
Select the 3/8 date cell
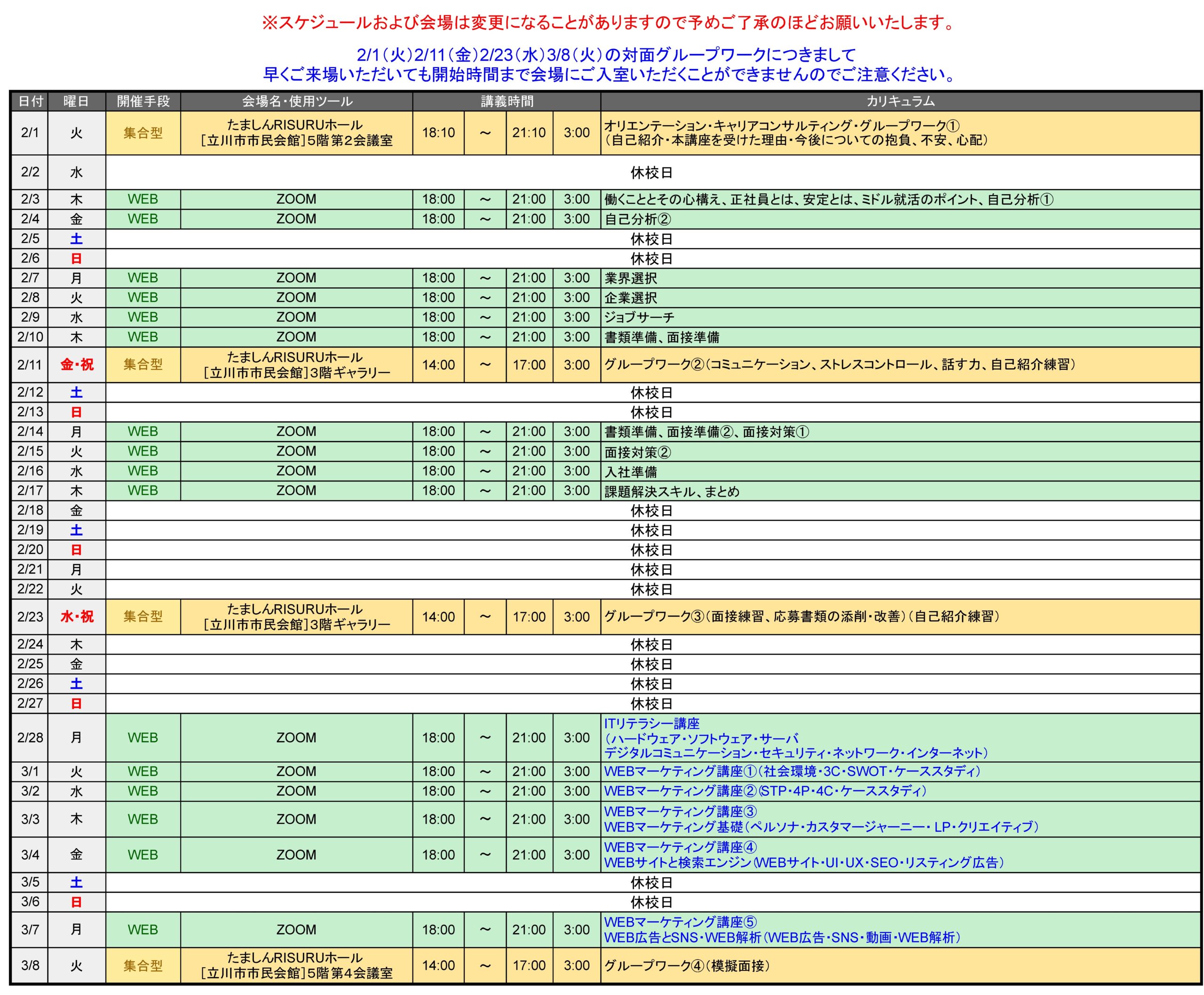(x=30, y=966)
